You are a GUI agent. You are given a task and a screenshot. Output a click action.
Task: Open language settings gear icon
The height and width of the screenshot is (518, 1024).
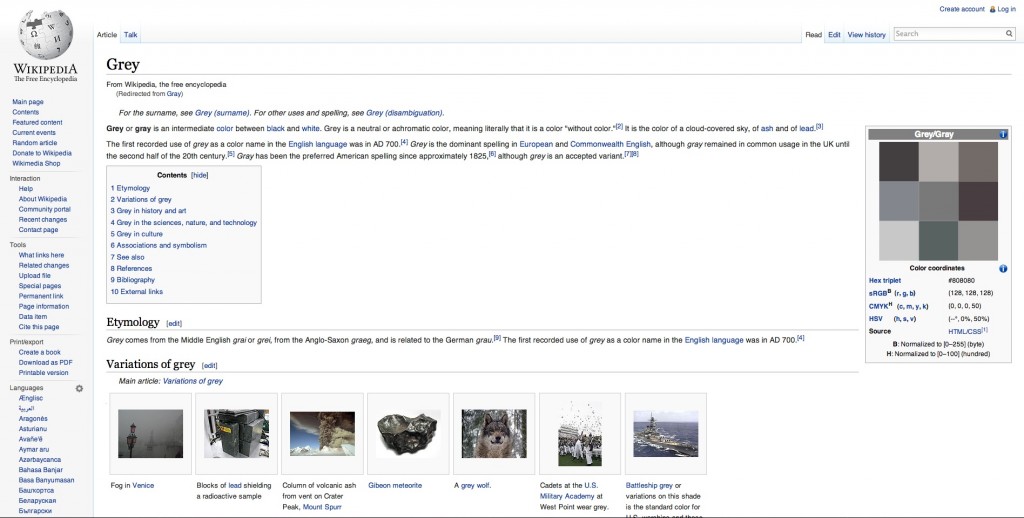(79, 388)
